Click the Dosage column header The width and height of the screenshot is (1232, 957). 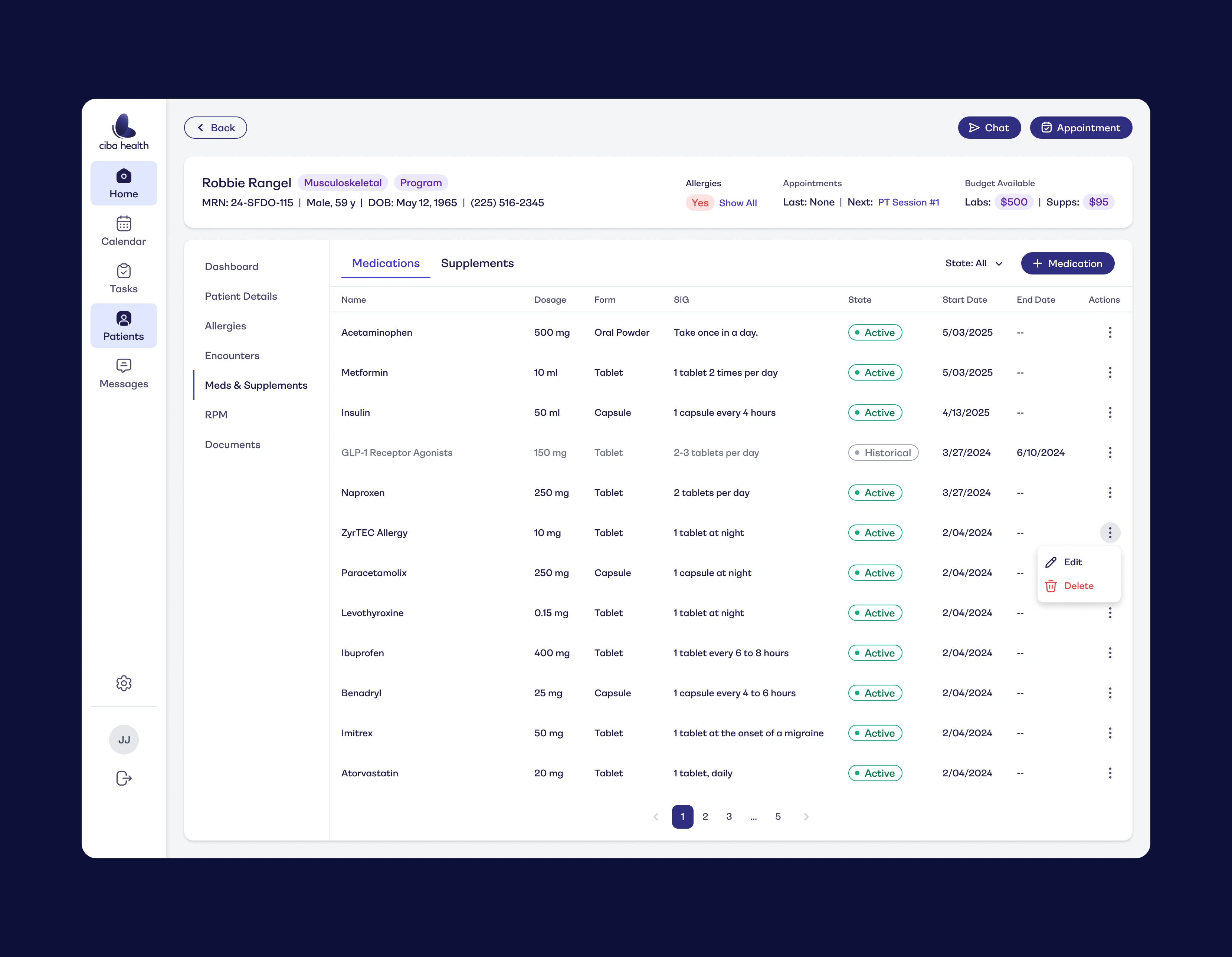(x=550, y=300)
